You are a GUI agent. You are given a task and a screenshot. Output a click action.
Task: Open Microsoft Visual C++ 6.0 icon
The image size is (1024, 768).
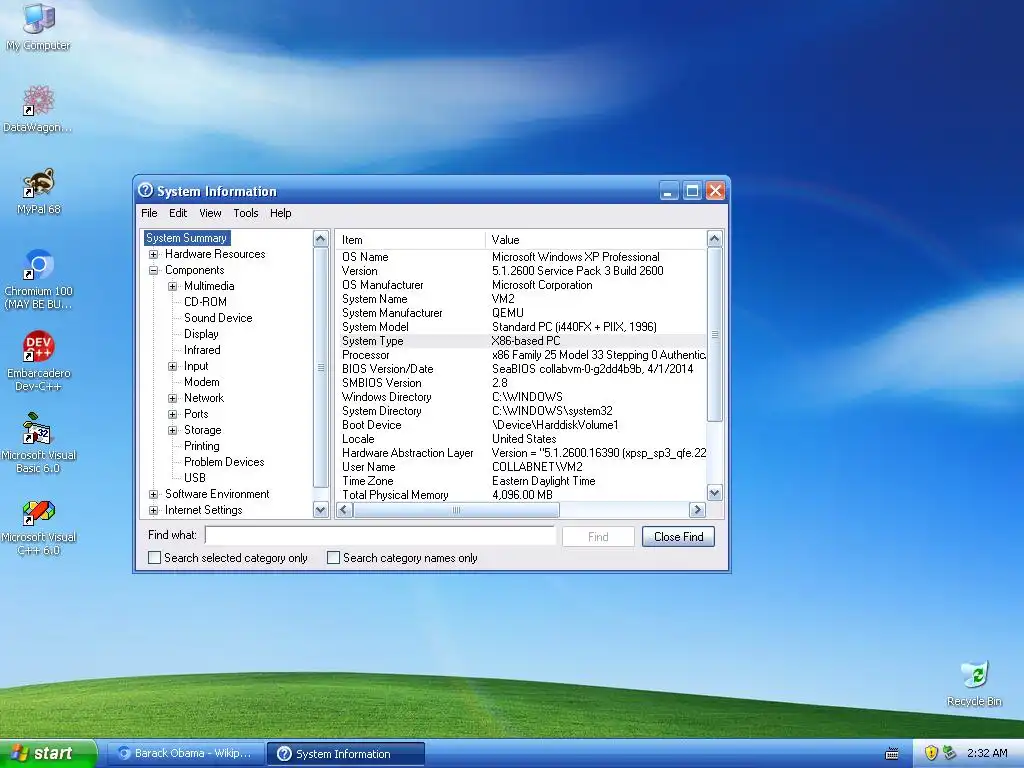coord(38,526)
